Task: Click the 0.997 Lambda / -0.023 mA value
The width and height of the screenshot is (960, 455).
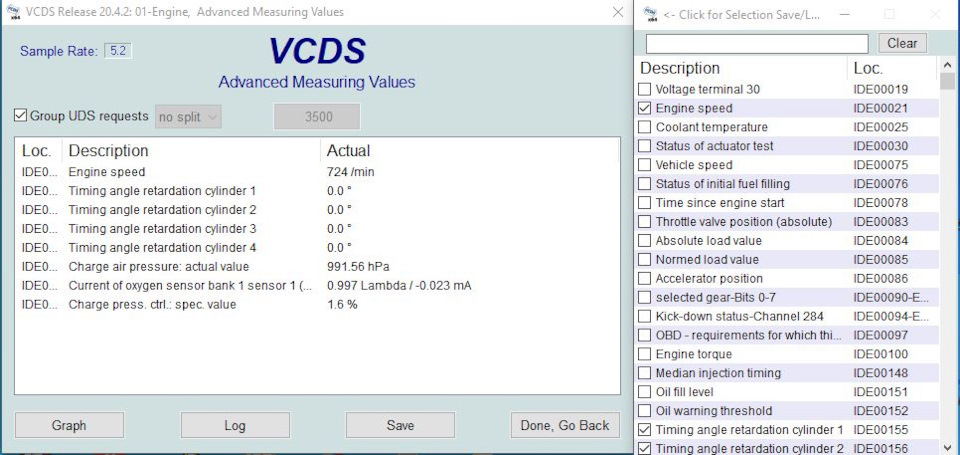Action: pos(399,286)
